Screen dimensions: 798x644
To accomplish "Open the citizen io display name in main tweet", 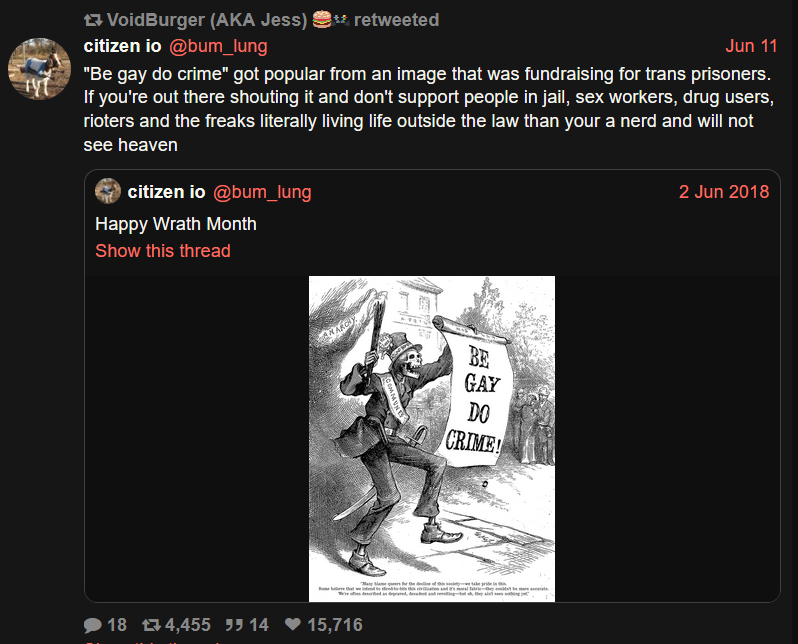I will 123,46.
